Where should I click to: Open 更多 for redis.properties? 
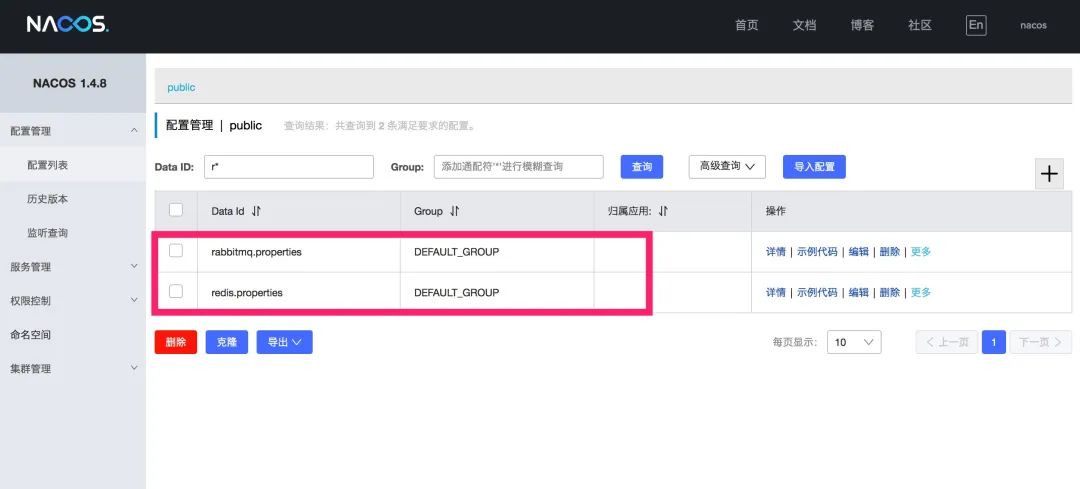(921, 293)
